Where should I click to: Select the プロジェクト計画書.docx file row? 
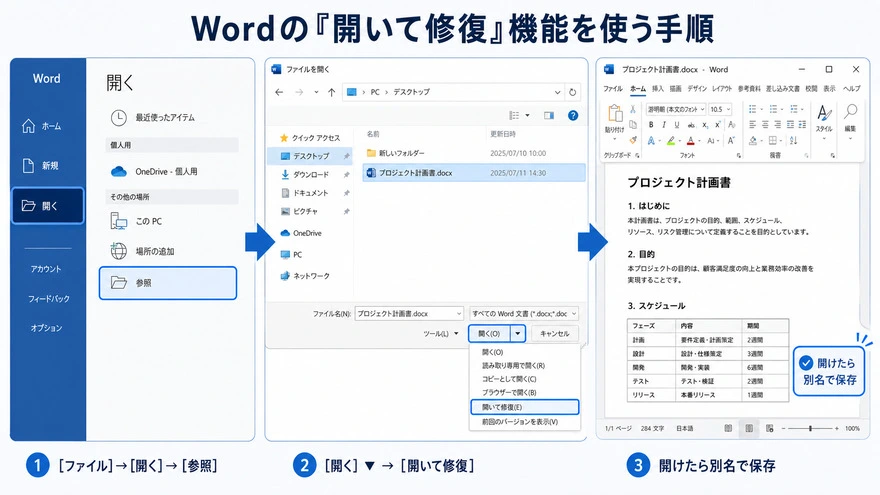point(474,173)
